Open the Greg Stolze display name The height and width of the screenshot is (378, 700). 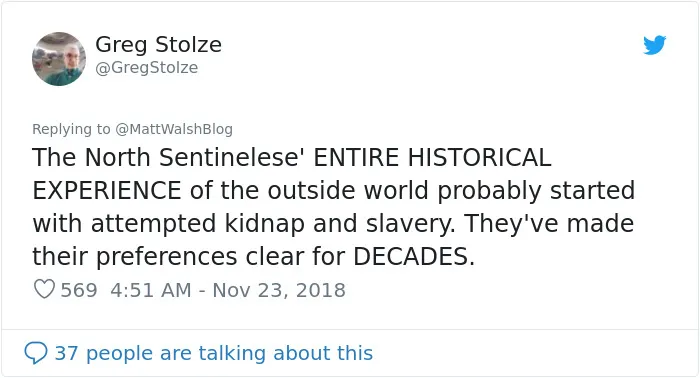158,45
